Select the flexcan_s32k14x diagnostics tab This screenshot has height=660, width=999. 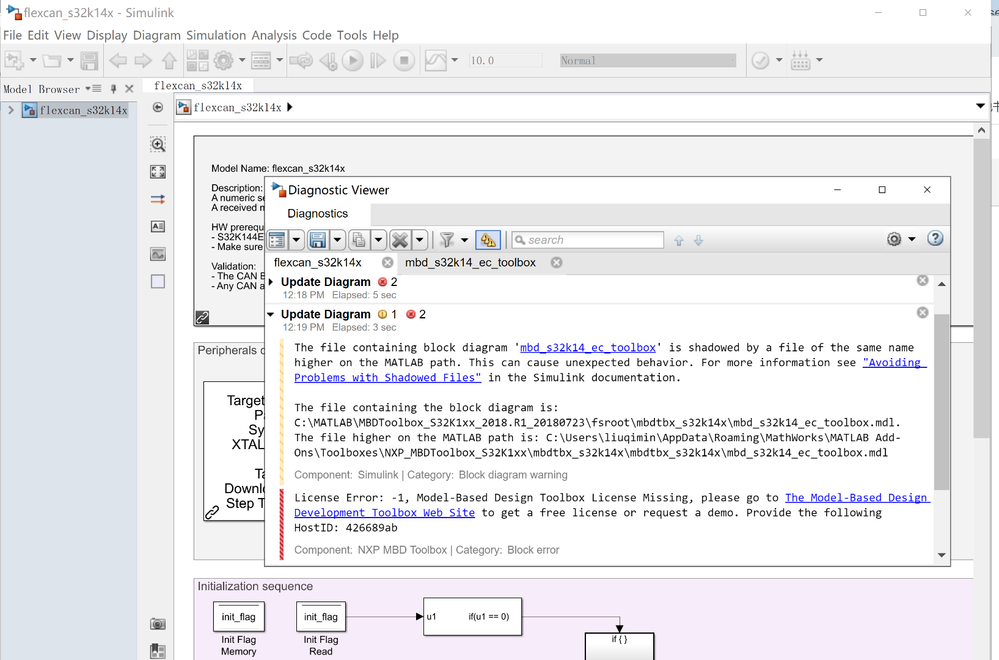[317, 262]
